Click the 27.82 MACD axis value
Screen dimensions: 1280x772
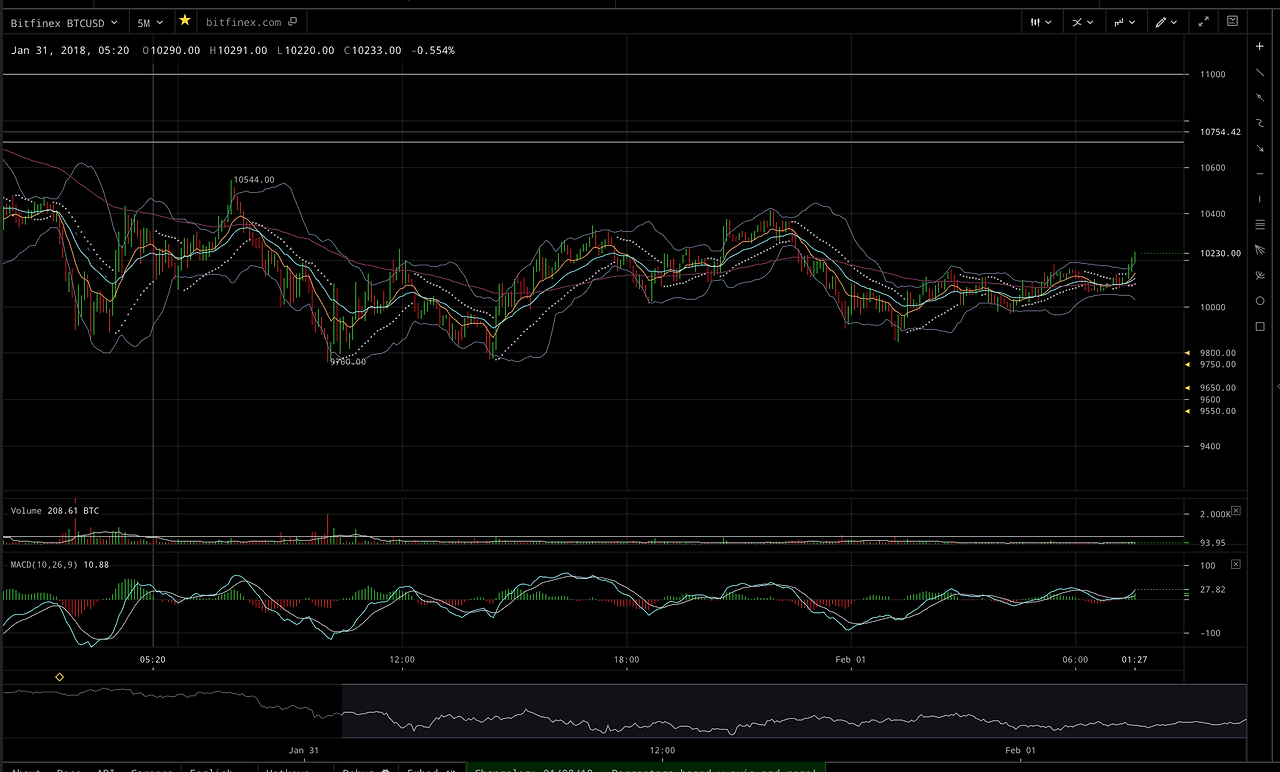click(1212, 590)
